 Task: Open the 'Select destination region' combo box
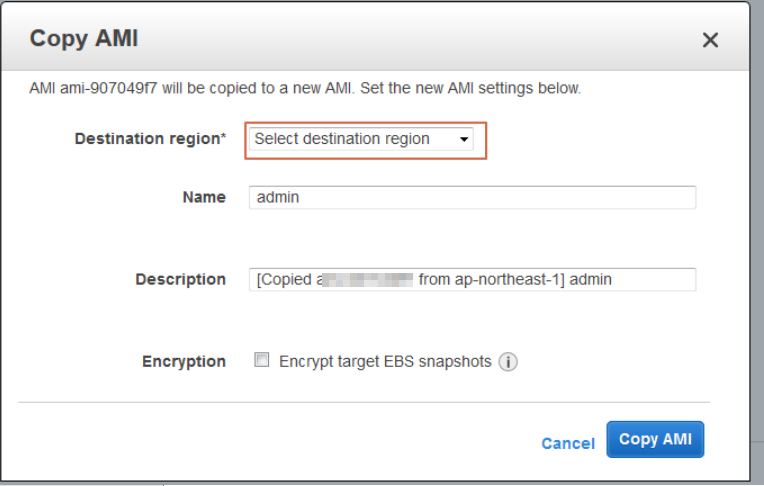[361, 139]
